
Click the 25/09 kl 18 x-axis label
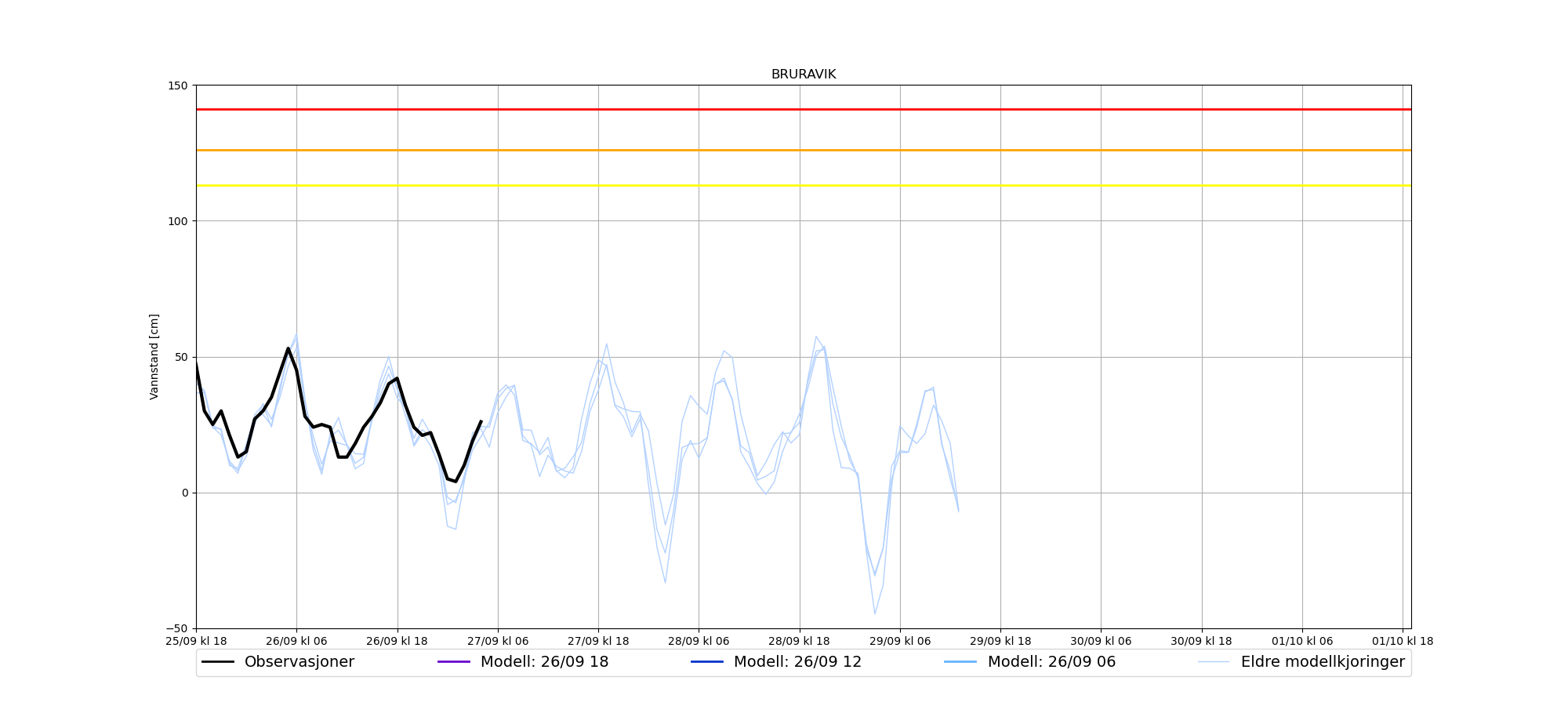(x=196, y=641)
